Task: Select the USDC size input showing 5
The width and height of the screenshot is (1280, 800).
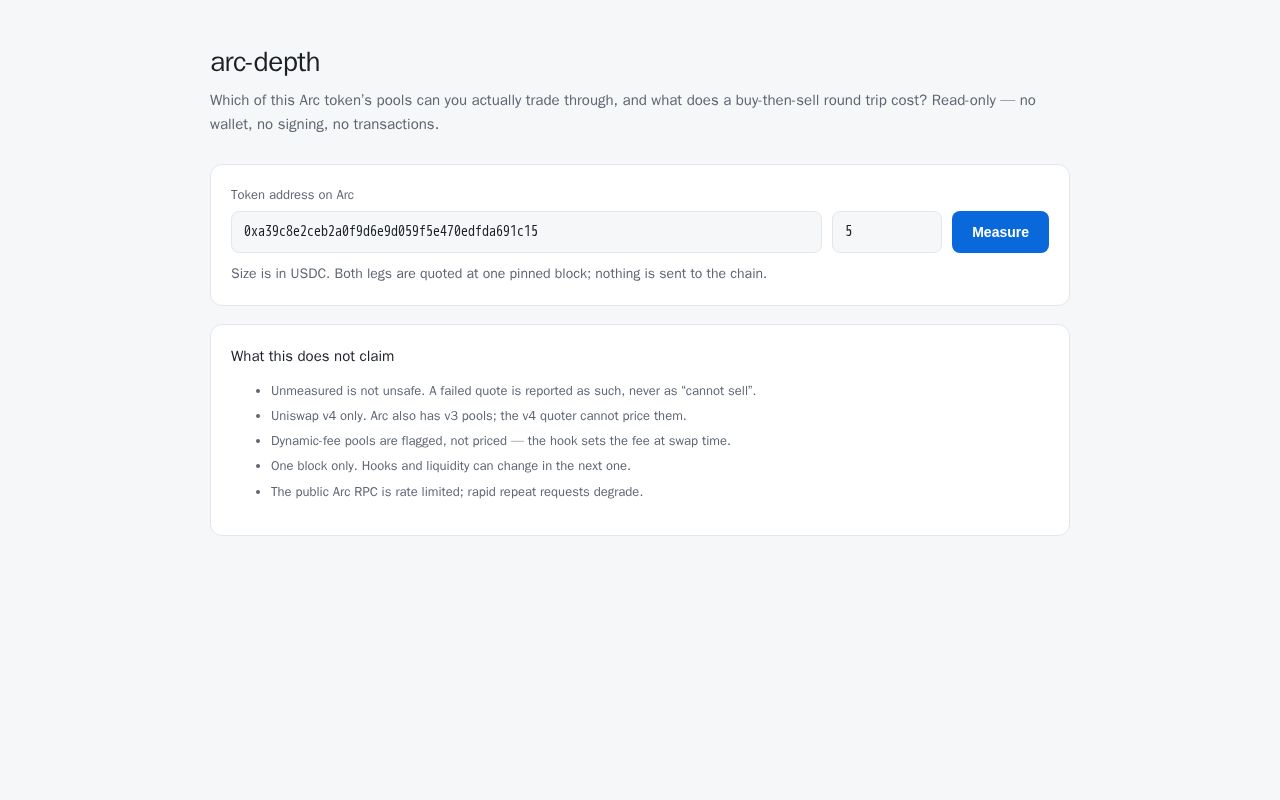Action: (887, 232)
